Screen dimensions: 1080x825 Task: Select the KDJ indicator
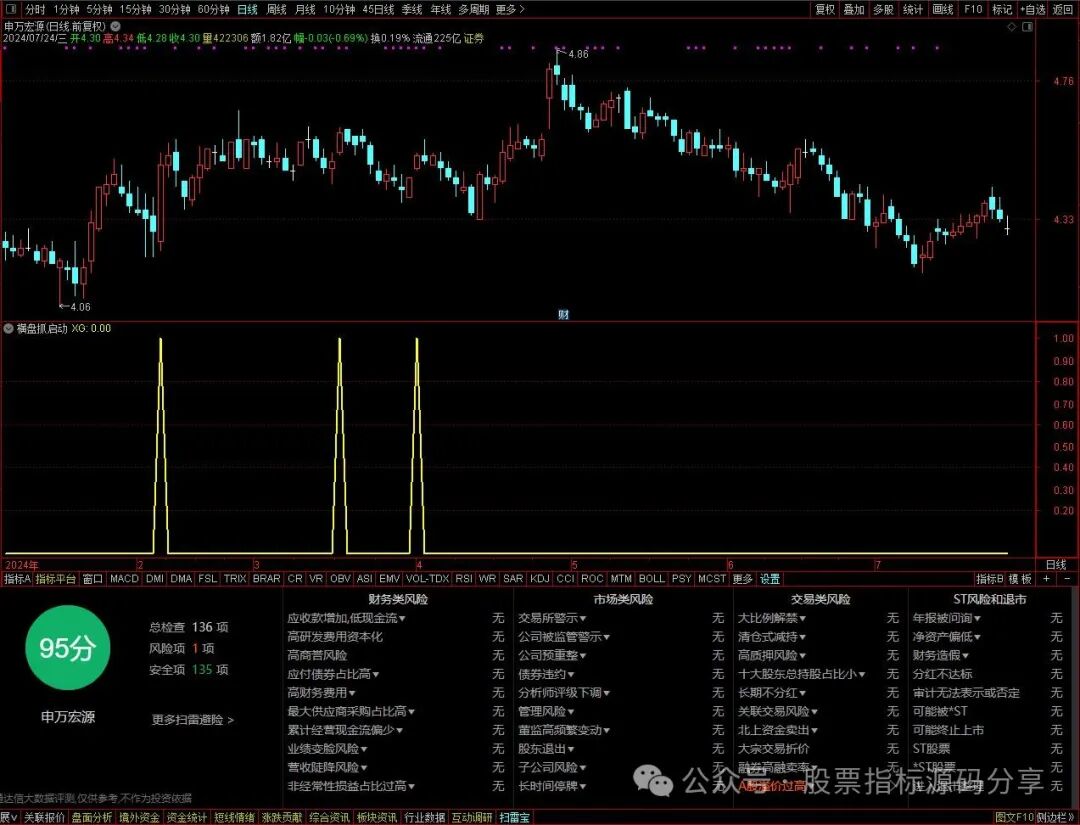pyautogui.click(x=539, y=579)
